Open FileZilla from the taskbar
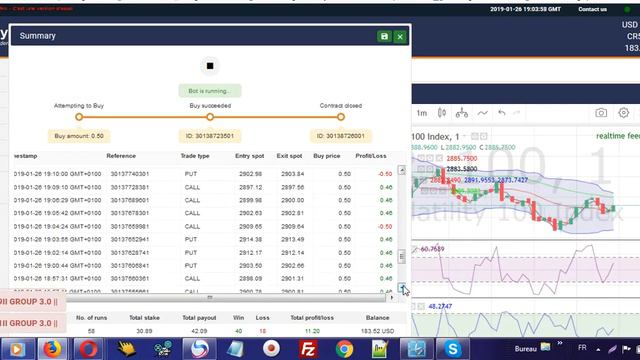The height and width of the screenshot is (360, 640). (308, 349)
